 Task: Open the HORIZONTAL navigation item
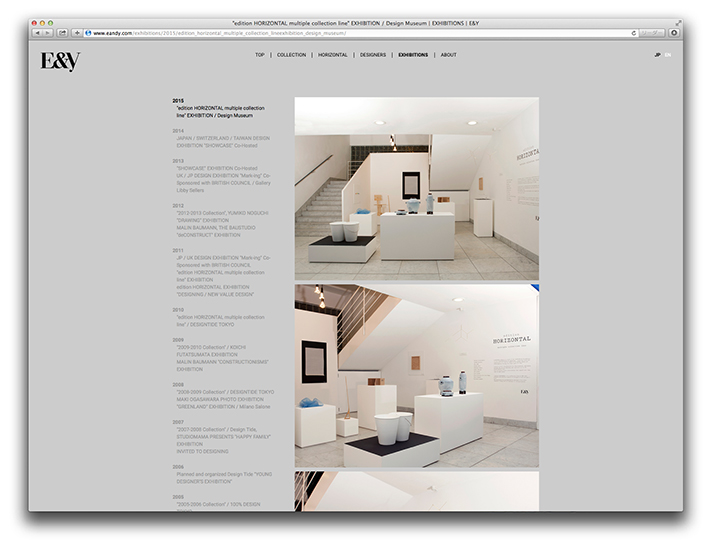pos(333,55)
